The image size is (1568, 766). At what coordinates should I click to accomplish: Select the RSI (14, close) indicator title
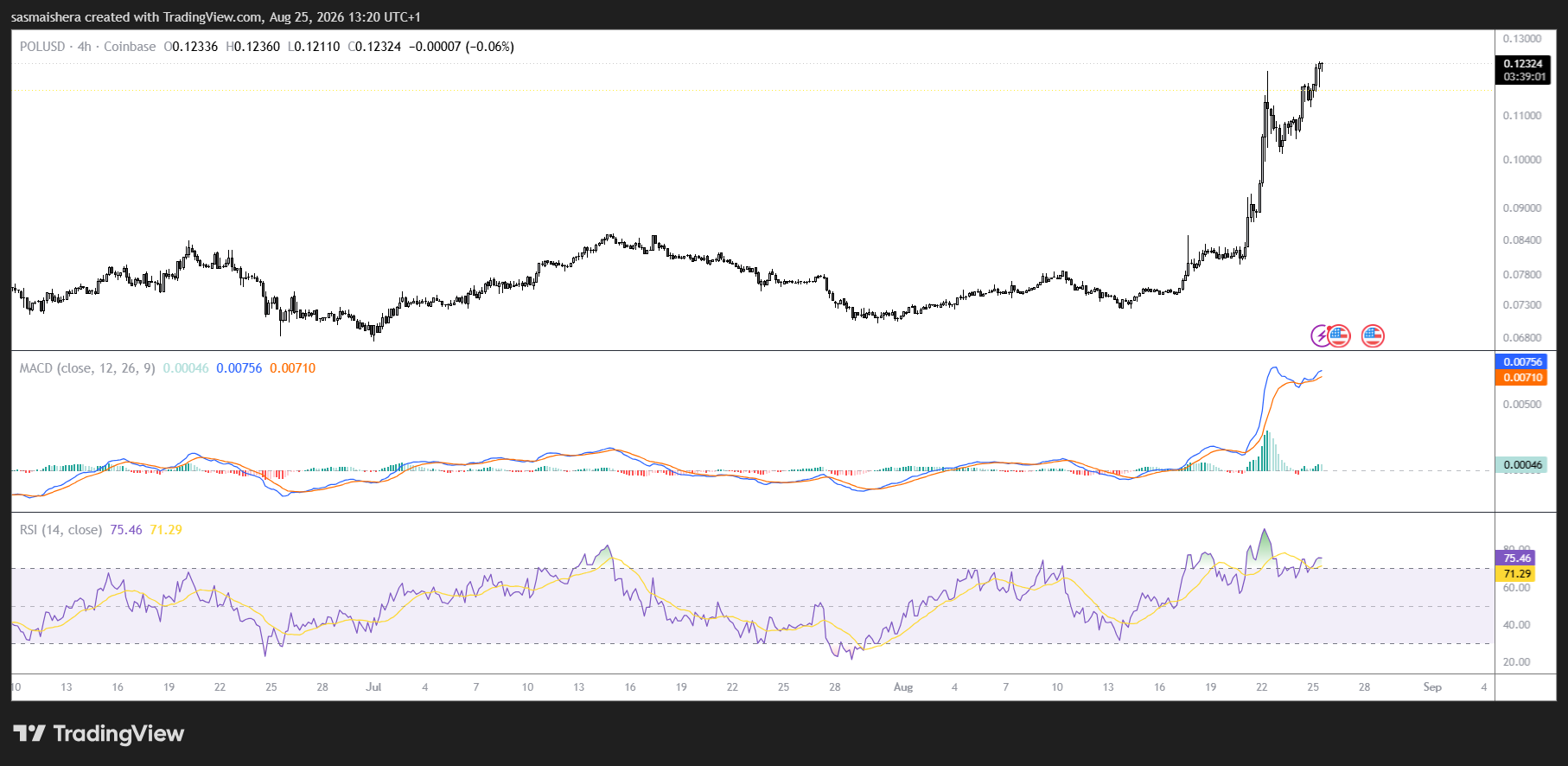(61, 530)
